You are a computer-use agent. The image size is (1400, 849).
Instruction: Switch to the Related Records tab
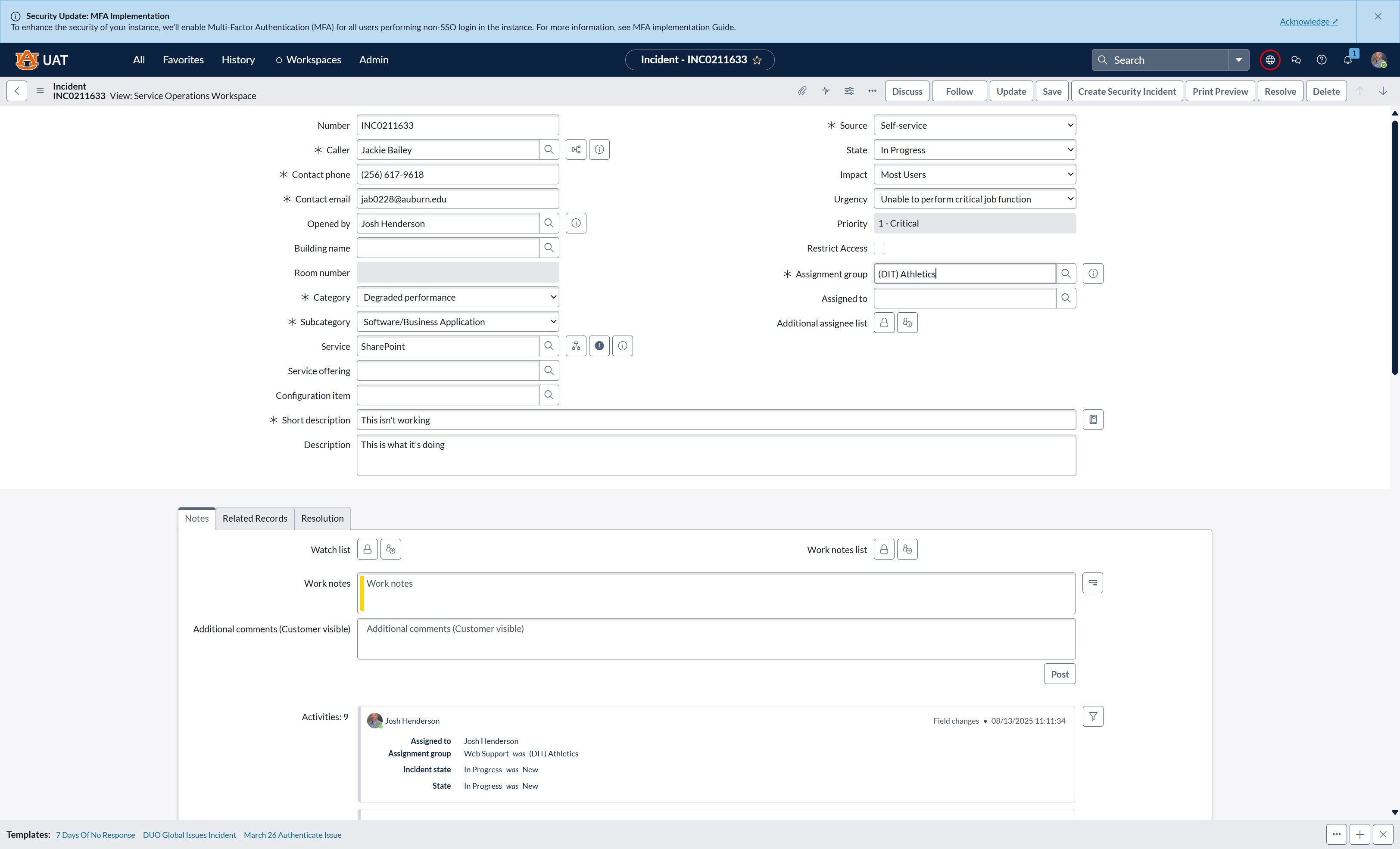pos(255,519)
